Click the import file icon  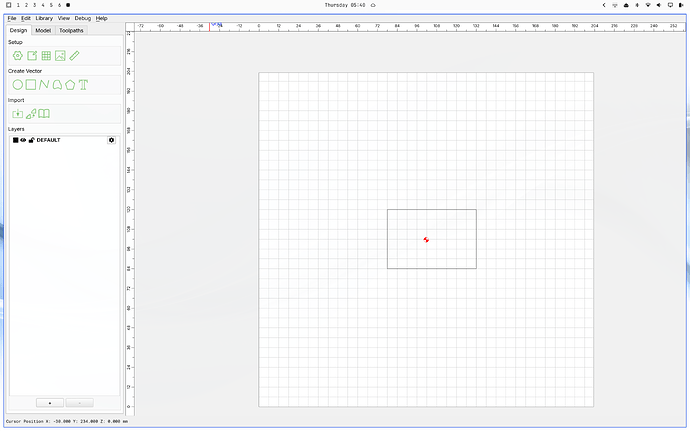[18, 114]
